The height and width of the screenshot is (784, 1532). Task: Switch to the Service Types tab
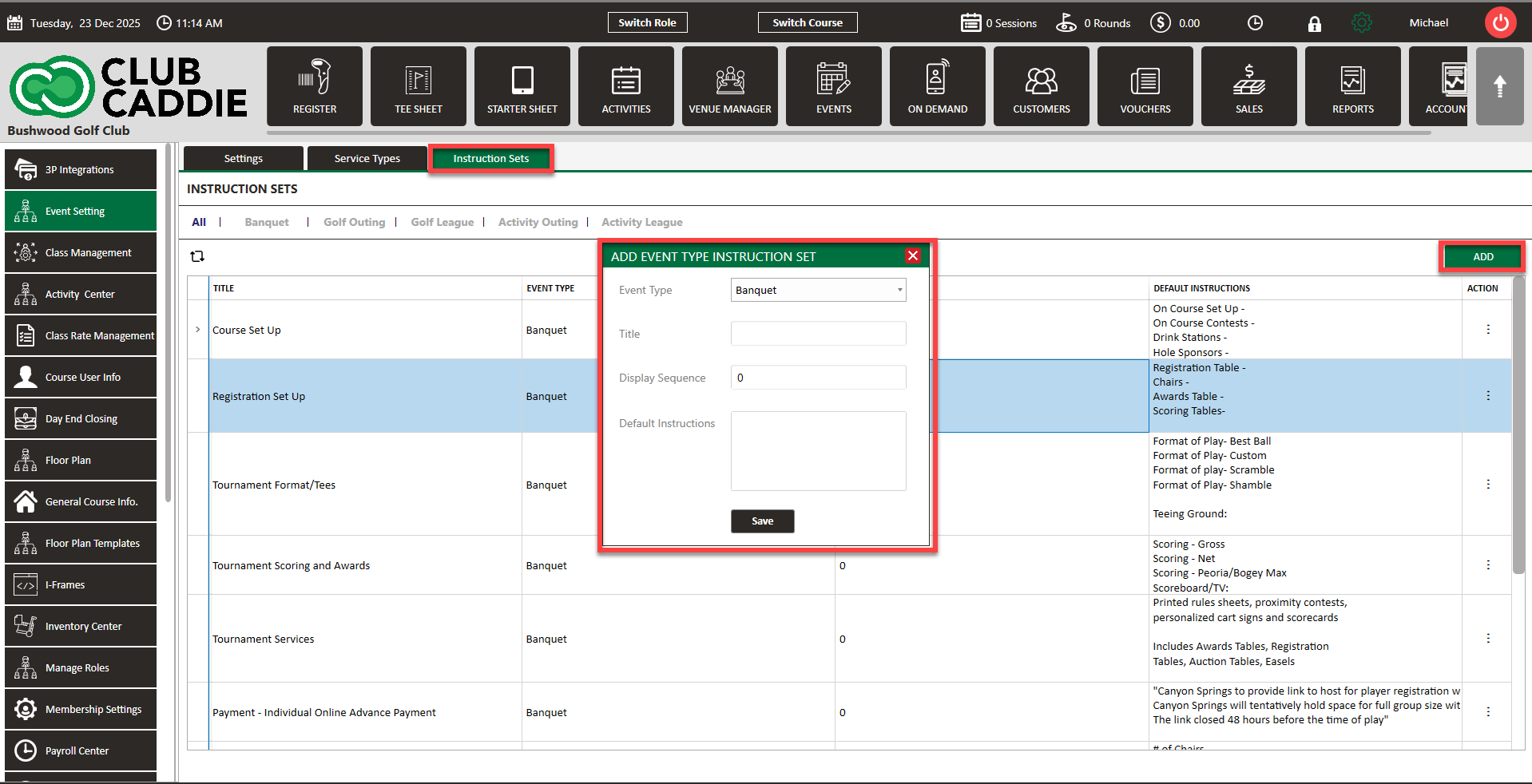[x=367, y=159]
